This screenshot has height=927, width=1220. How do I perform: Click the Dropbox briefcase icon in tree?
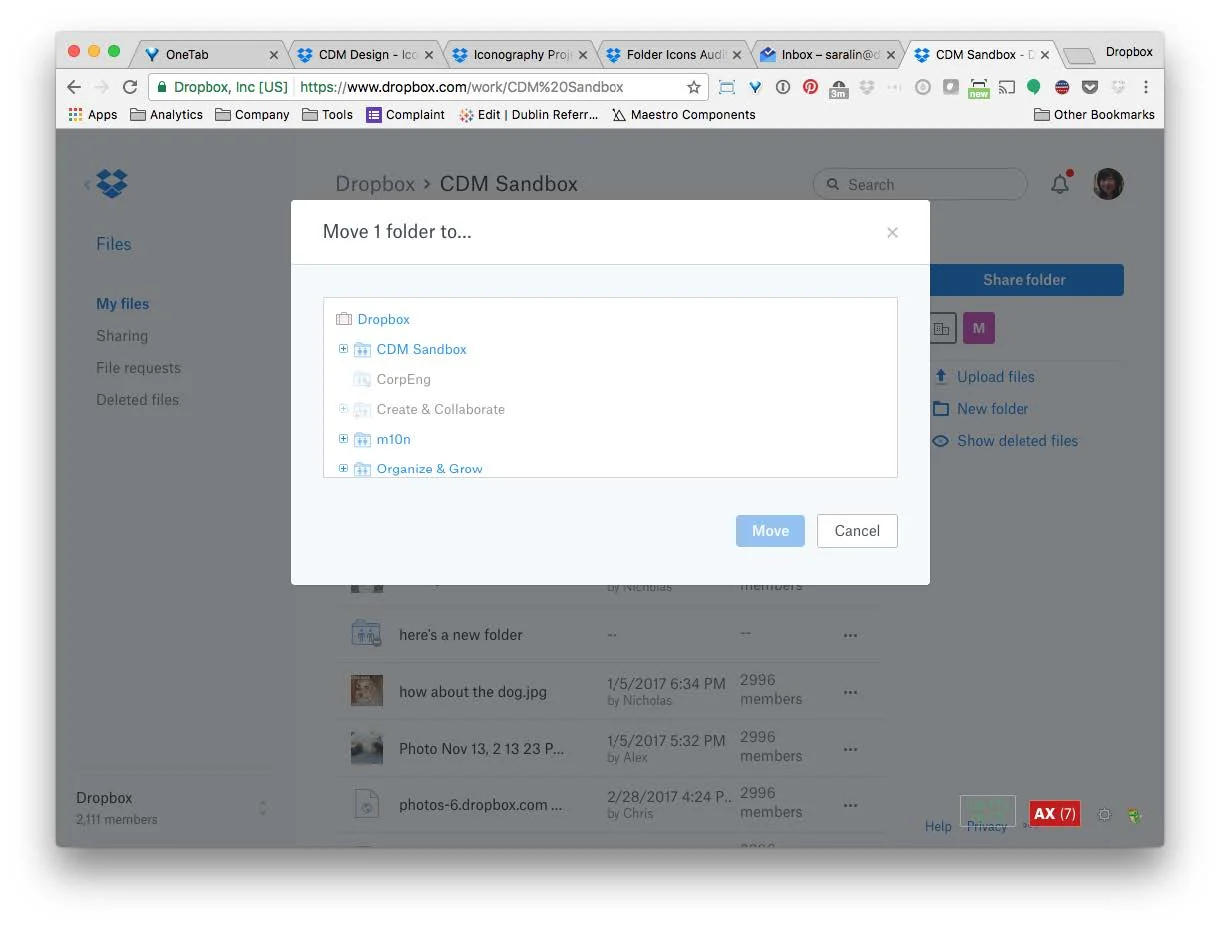(x=344, y=319)
